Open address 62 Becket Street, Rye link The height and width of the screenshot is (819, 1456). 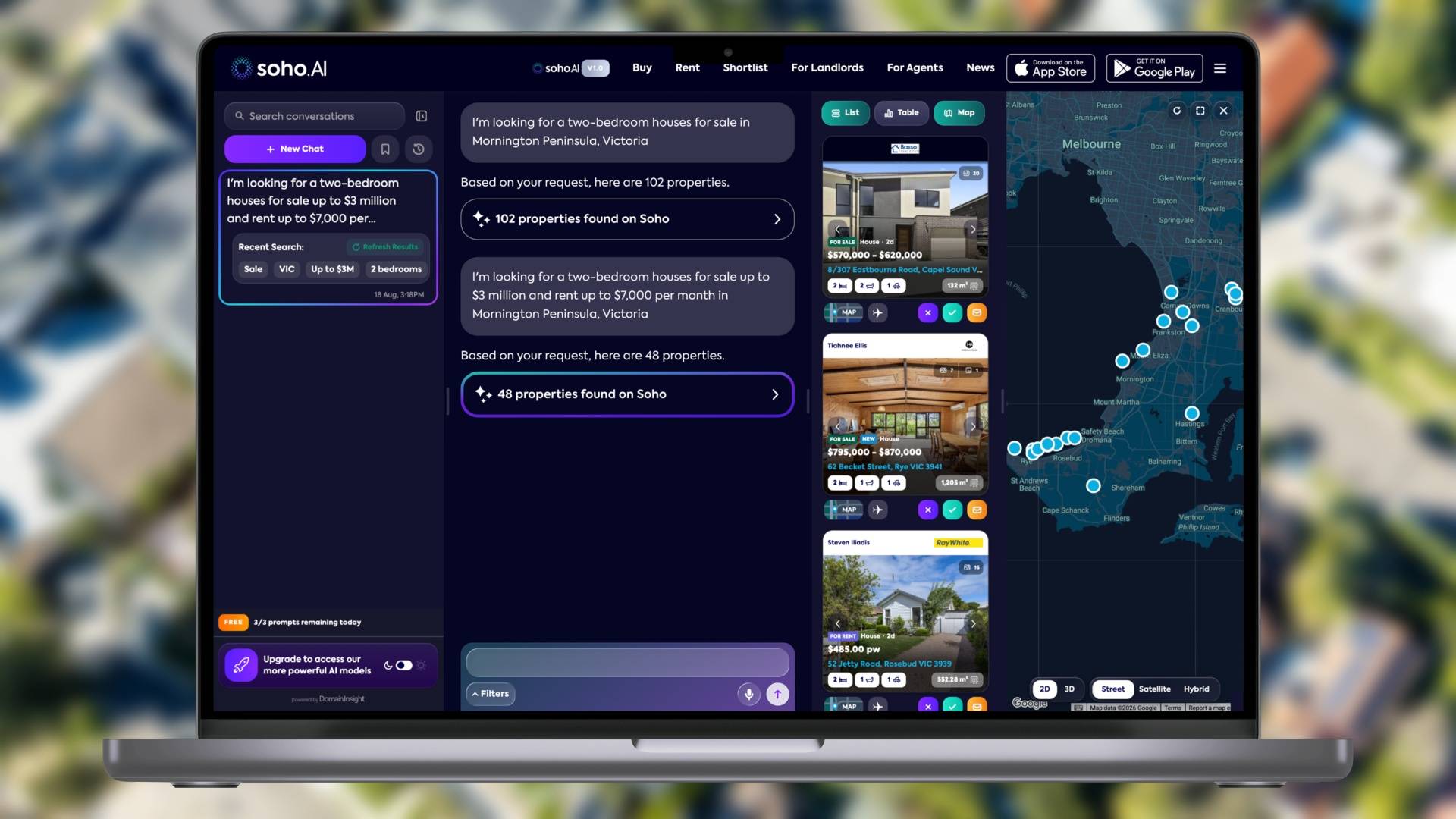[x=884, y=467]
